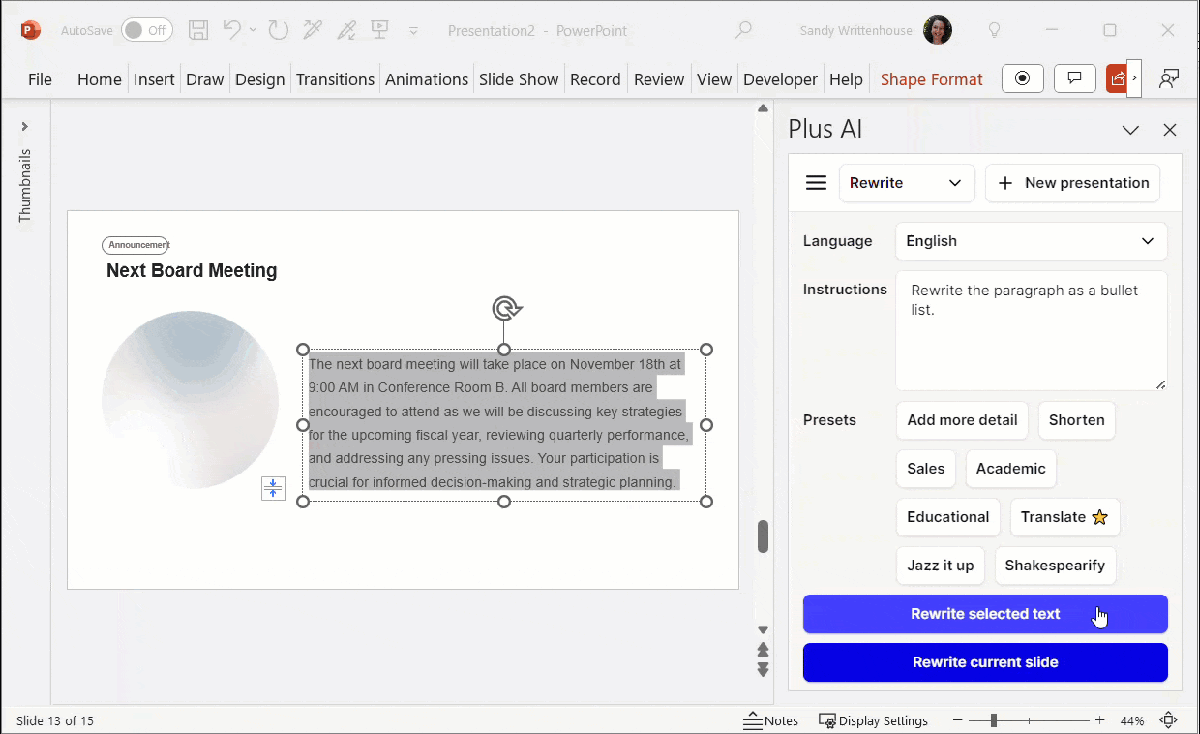Viewport: 1200px width, 734px height.
Task: Click the Rewrite current slide button
Action: [x=985, y=662]
